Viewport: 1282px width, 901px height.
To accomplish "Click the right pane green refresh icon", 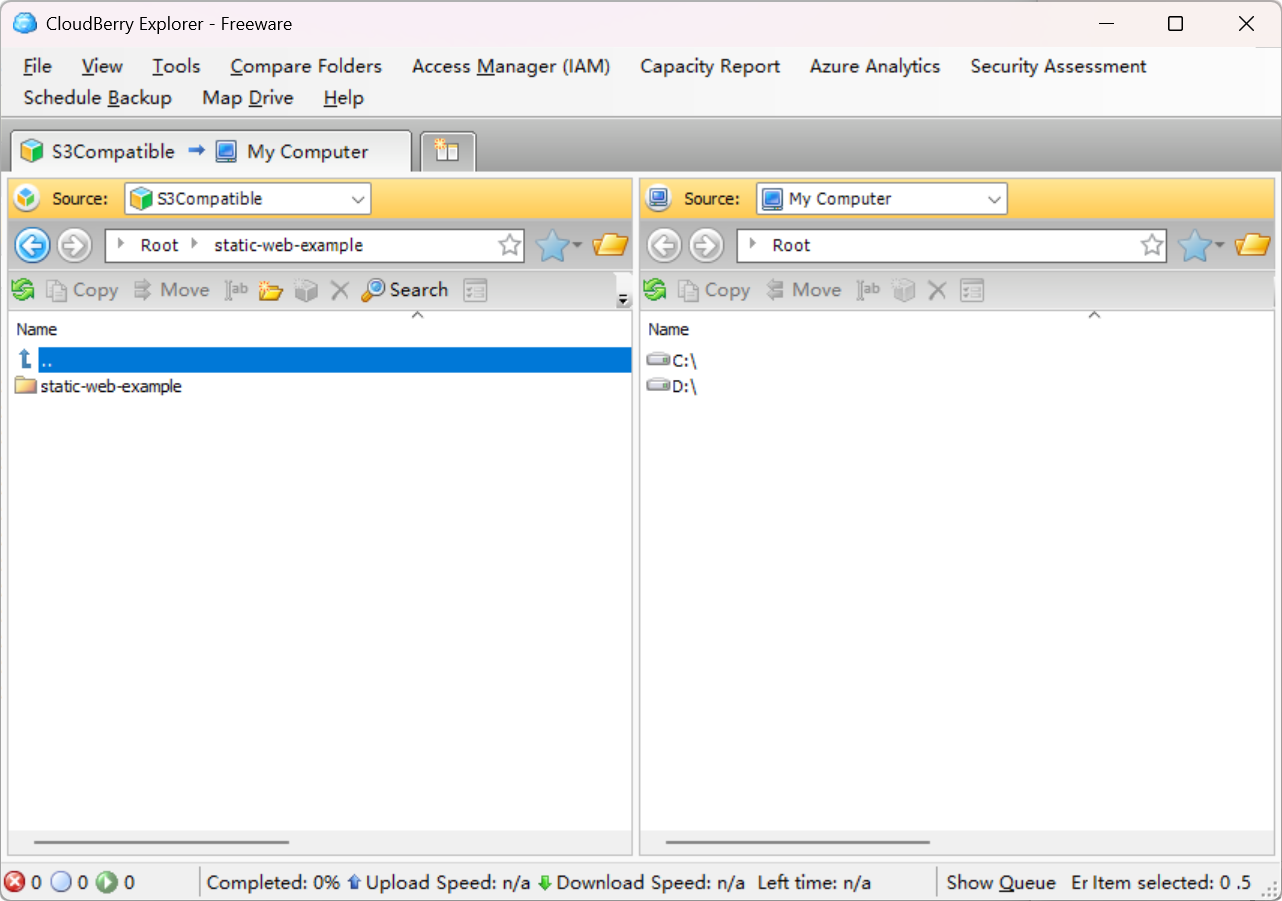I will (x=655, y=290).
